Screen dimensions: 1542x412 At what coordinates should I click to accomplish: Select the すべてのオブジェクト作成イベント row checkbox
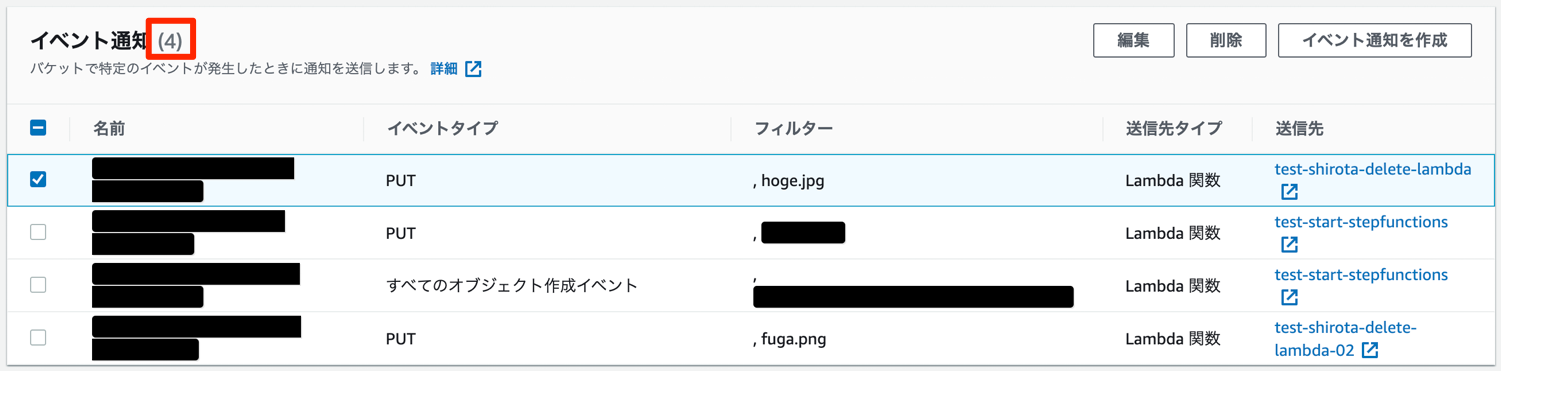click(x=38, y=285)
